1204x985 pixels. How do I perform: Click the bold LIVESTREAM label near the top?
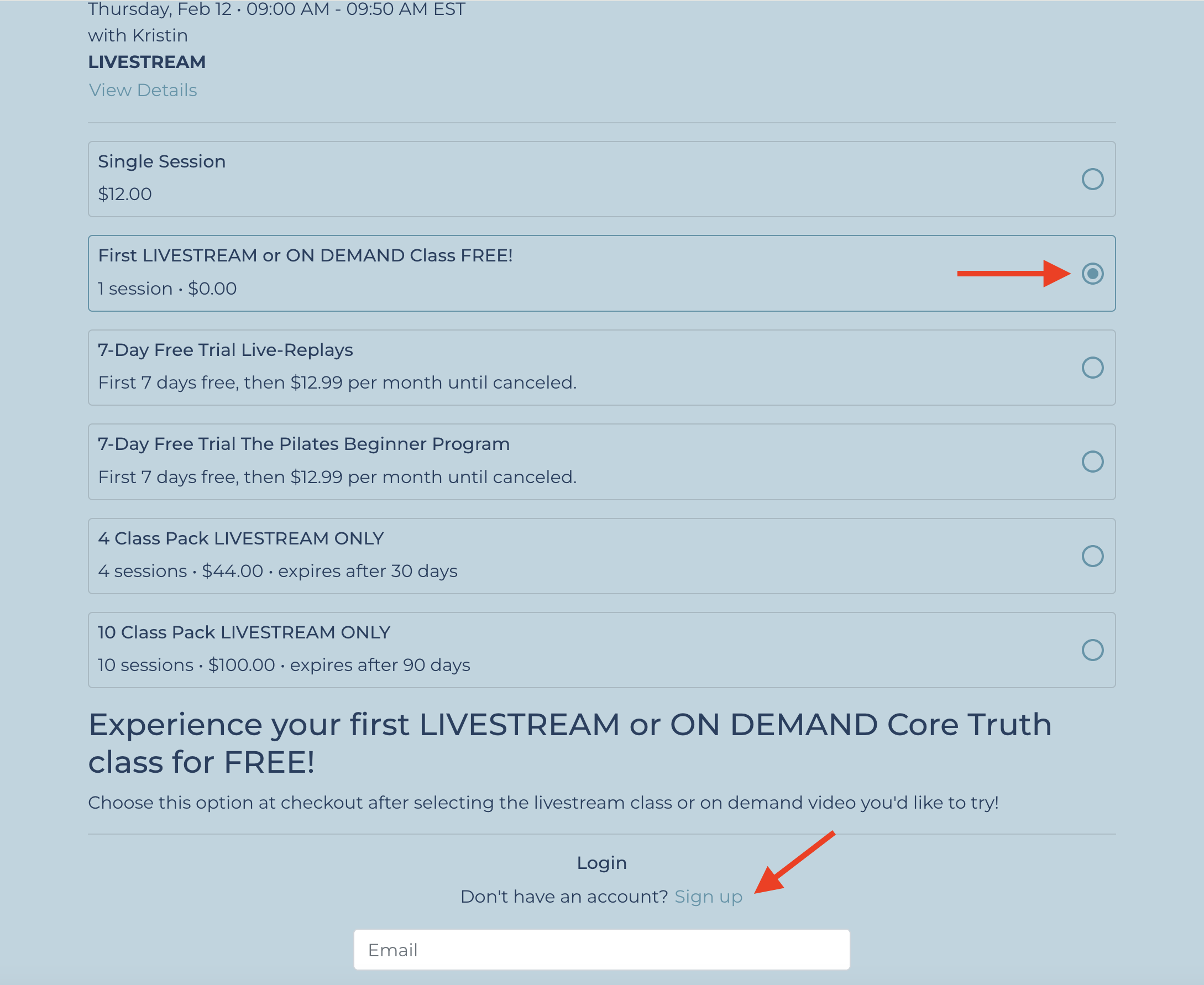147,62
